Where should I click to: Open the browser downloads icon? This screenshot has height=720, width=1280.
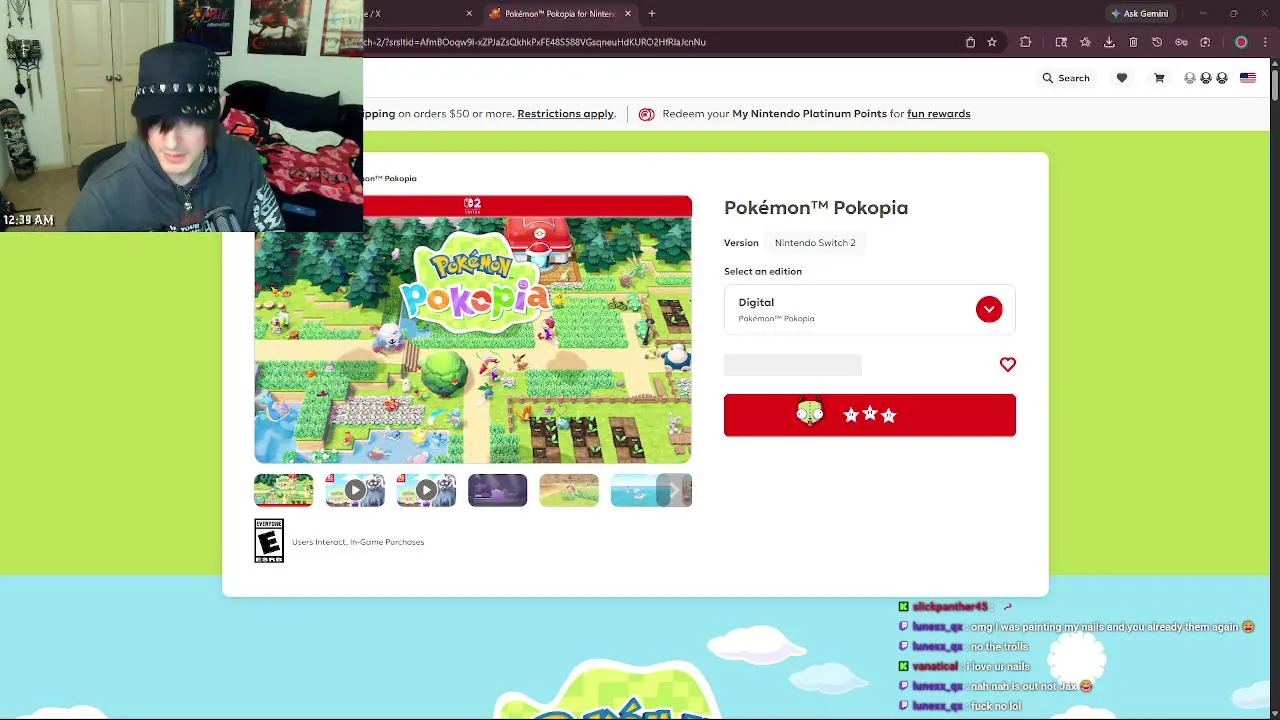pos(1109,42)
